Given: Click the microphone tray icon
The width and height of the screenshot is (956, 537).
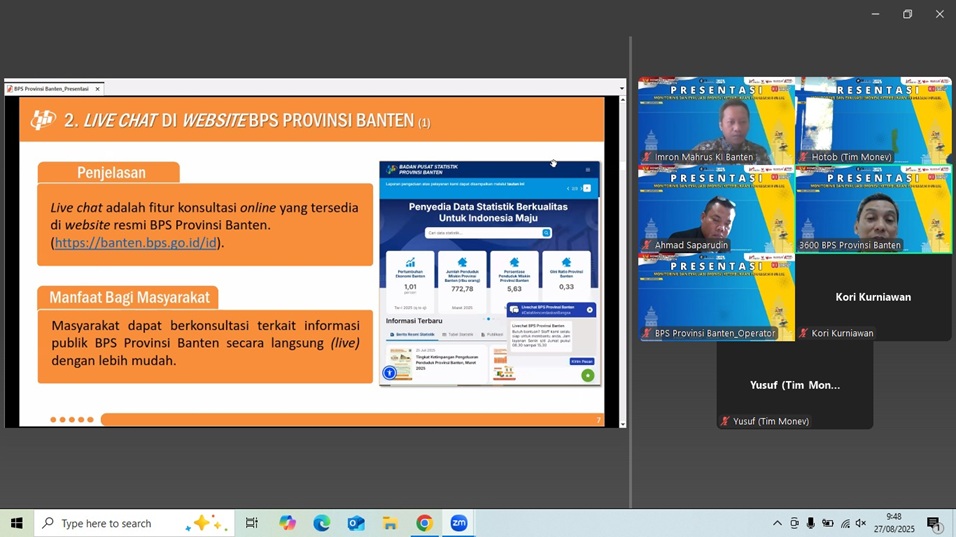Looking at the screenshot, I should click(x=811, y=523).
